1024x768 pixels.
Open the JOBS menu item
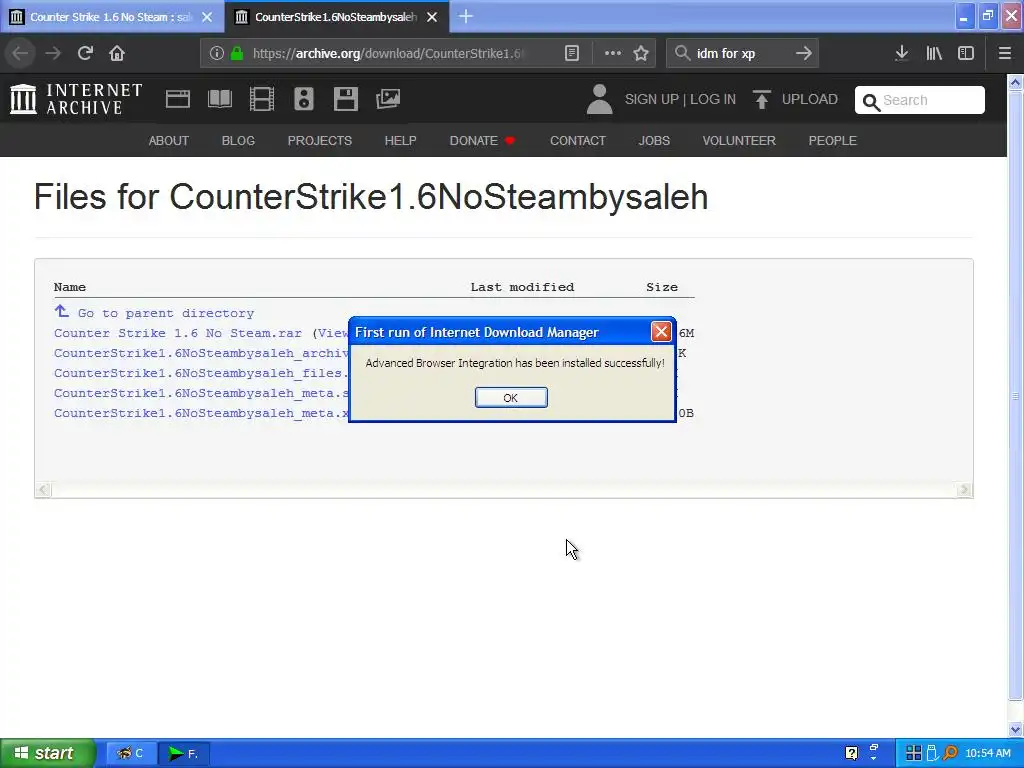tap(654, 140)
